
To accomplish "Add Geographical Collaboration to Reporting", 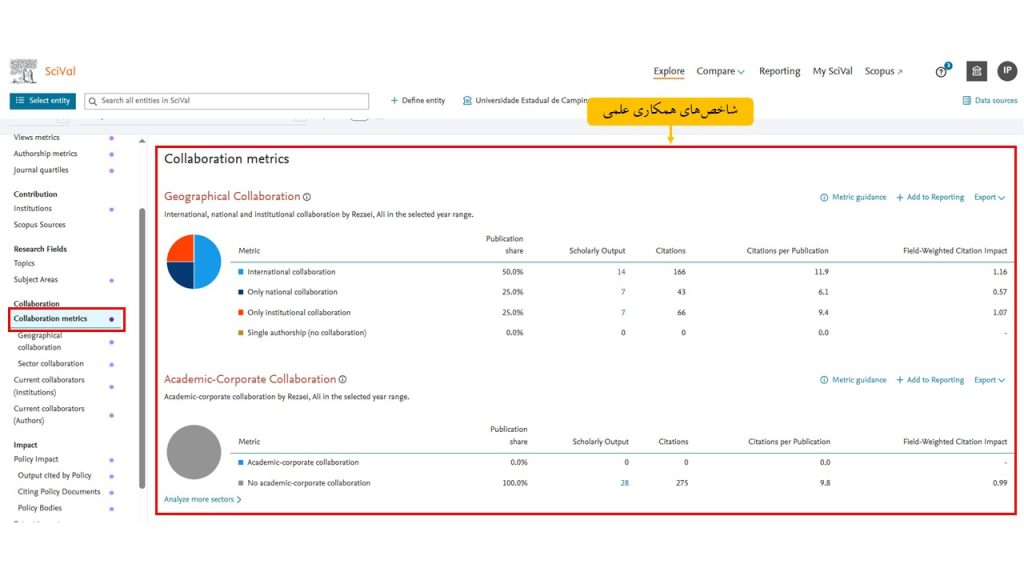I will coord(930,197).
